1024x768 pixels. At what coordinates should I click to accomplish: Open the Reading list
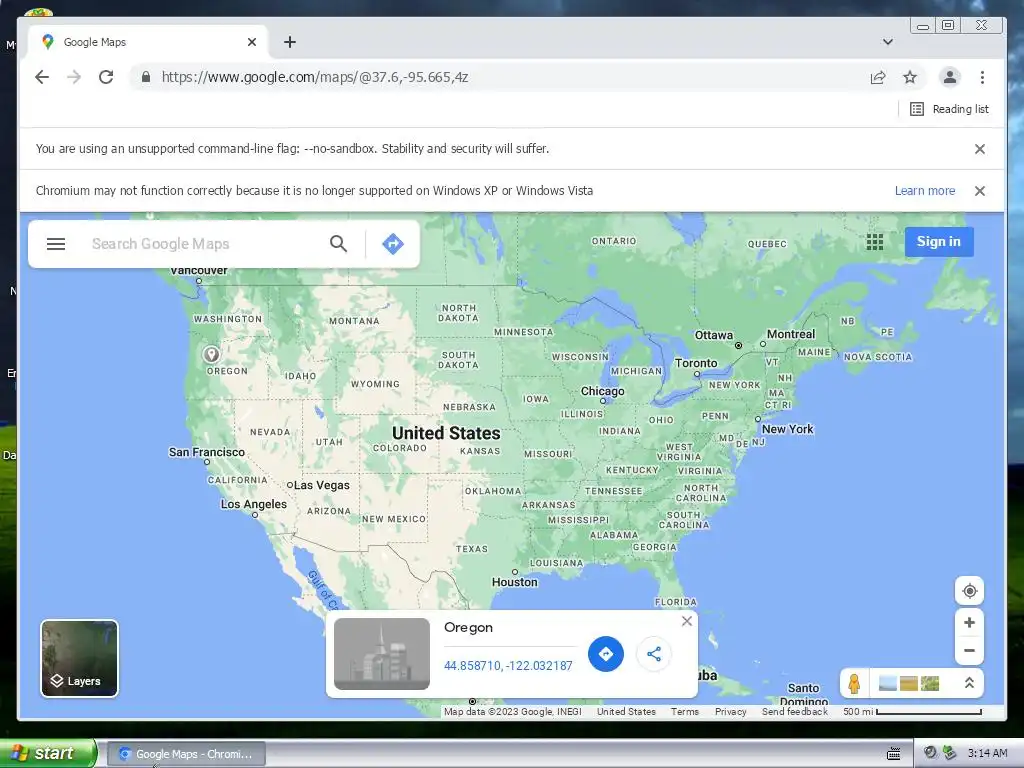click(x=950, y=109)
